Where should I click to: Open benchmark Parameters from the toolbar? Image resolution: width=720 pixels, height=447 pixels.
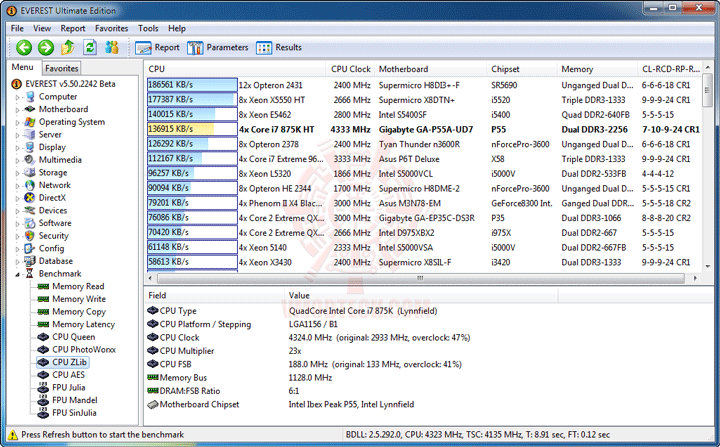217,47
